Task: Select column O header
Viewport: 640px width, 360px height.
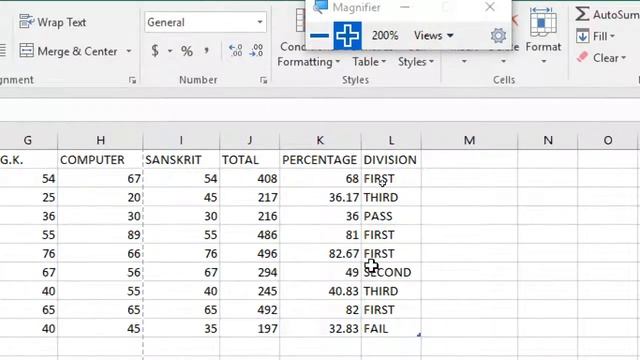Action: coord(608,140)
